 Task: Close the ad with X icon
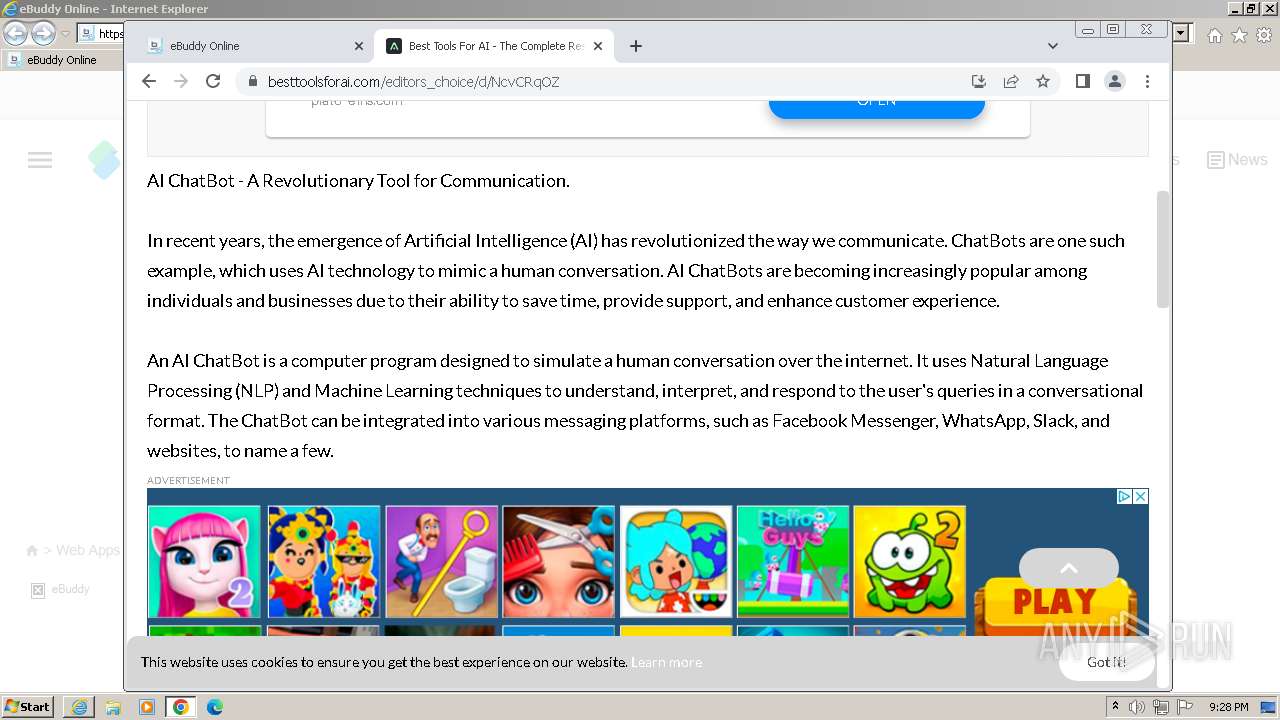tap(1140, 496)
